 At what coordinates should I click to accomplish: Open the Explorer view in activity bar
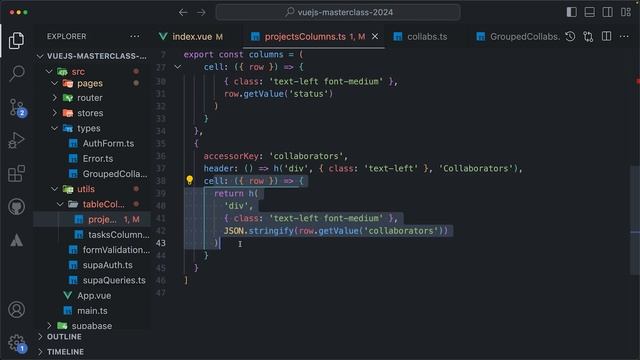tap(16, 40)
